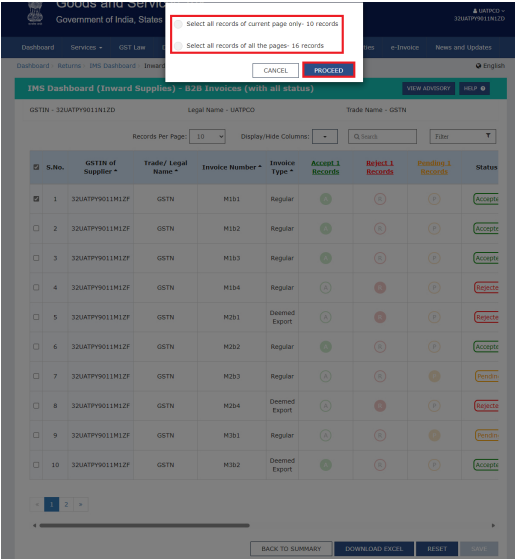Sort by Invoice Number column
Screen dimensions: 515x559
232,167
